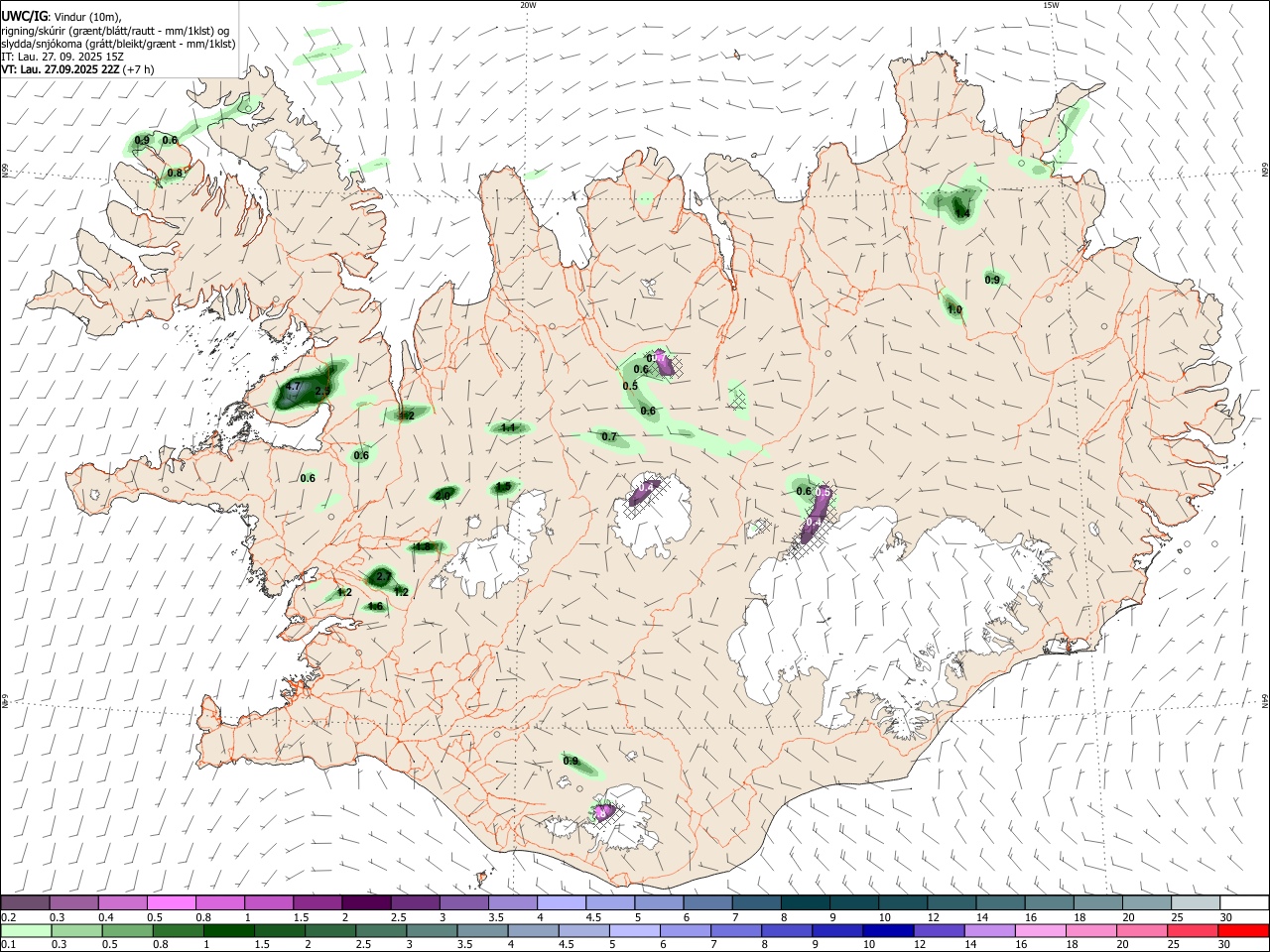The width and height of the screenshot is (1270, 952).
Task: Click the 2.7 precipitation value on the map
Action: point(385,576)
